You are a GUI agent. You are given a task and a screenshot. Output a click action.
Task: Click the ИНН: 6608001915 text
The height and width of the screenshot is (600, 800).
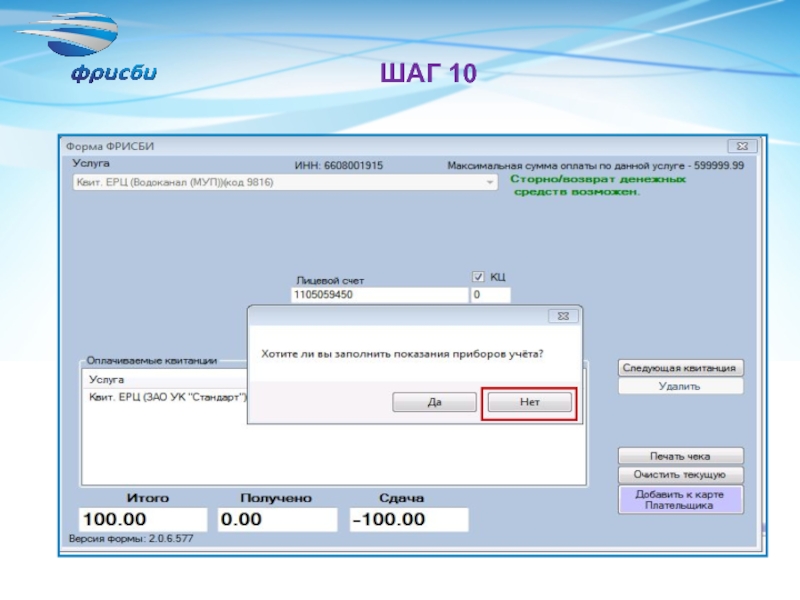click(338, 165)
